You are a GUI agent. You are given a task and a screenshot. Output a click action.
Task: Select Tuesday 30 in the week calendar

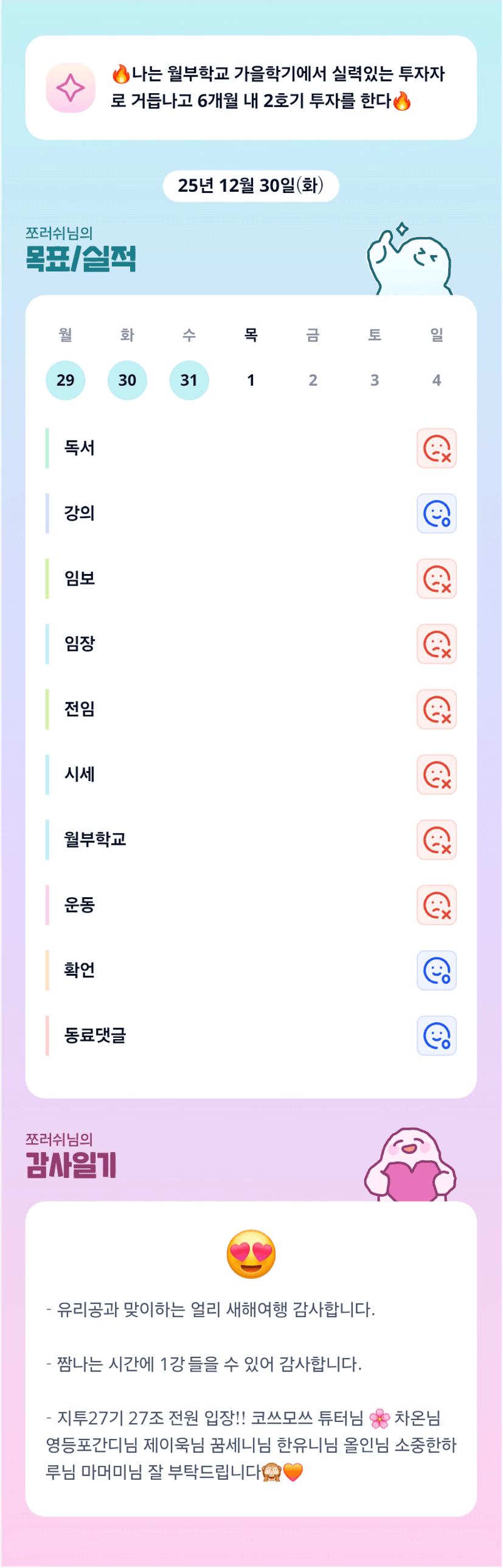[127, 380]
